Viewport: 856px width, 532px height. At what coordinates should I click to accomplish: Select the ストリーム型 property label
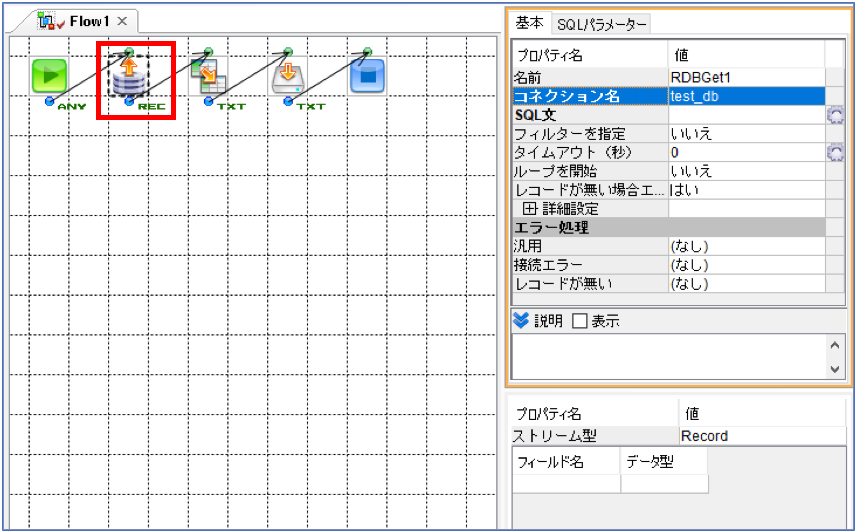(595, 436)
